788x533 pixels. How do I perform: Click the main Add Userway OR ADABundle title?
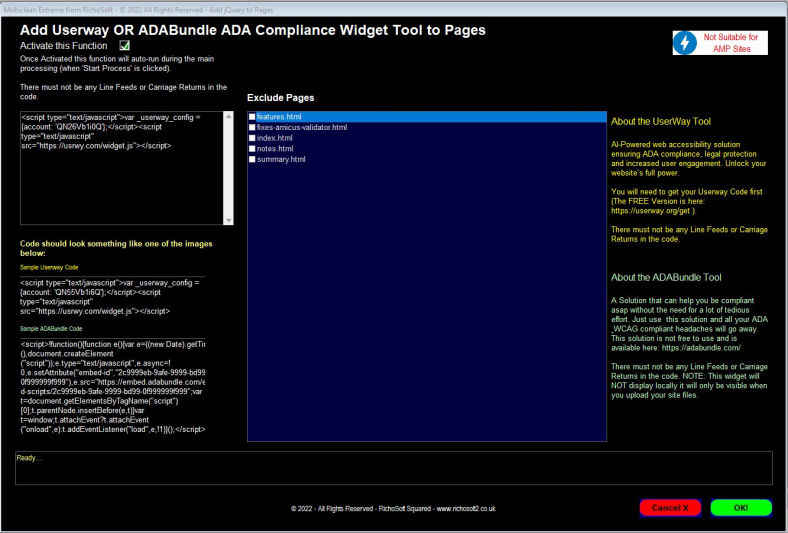253,30
